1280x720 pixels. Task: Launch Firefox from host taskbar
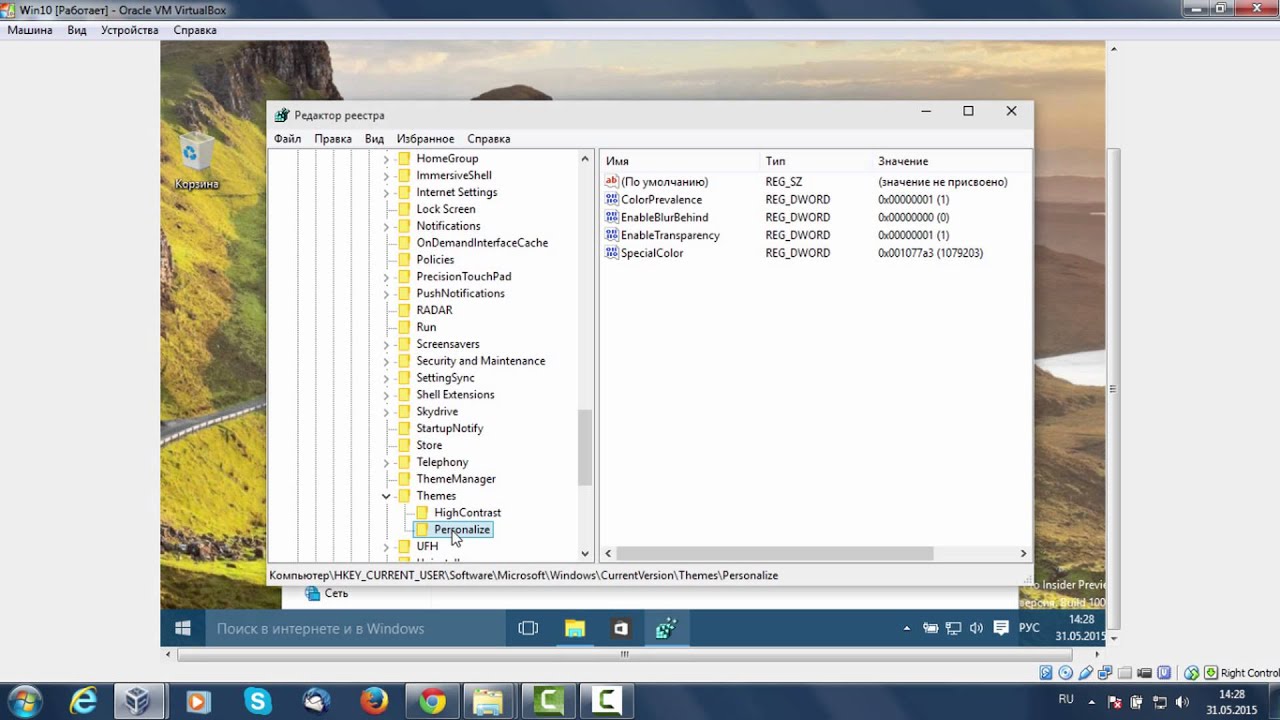click(374, 701)
